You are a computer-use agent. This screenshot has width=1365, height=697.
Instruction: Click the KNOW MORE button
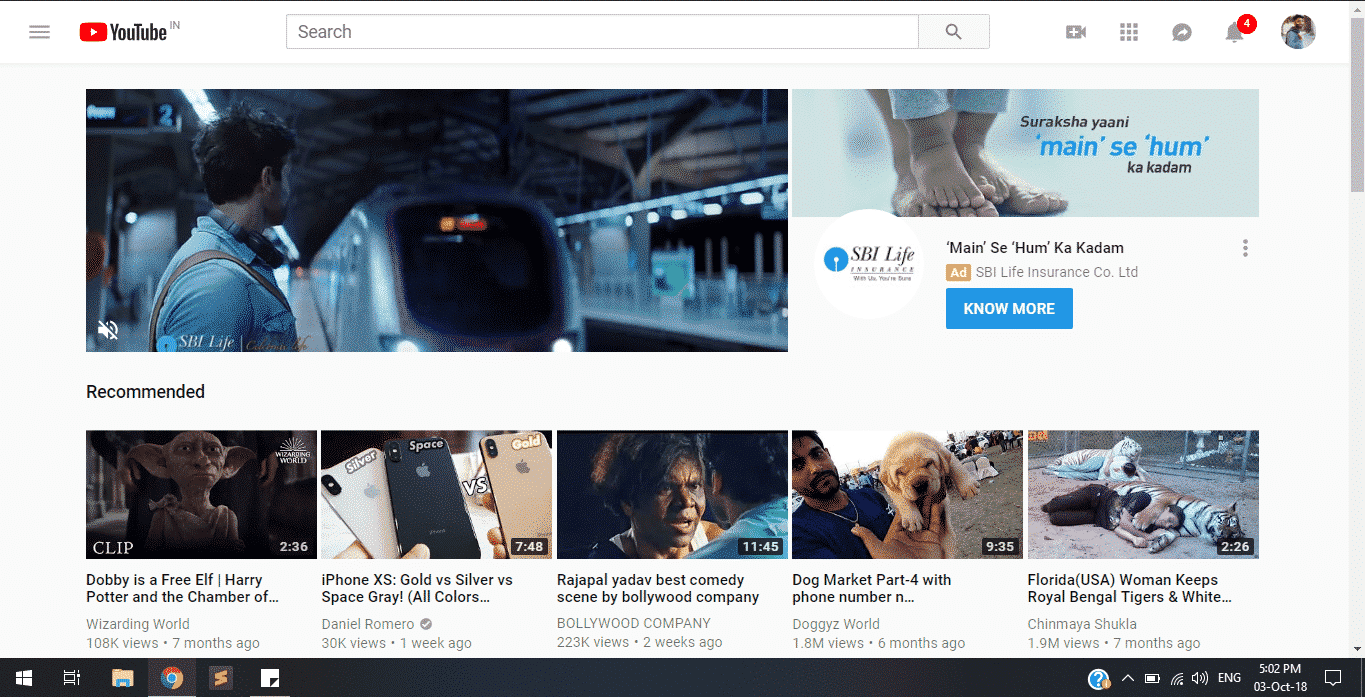(x=1009, y=309)
